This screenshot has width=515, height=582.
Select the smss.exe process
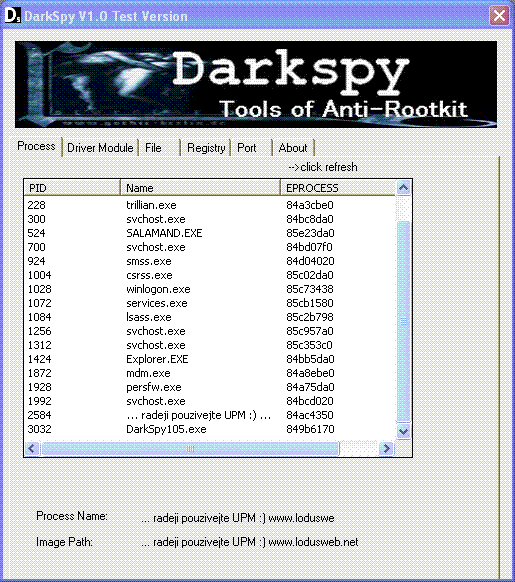pyautogui.click(x=209, y=261)
